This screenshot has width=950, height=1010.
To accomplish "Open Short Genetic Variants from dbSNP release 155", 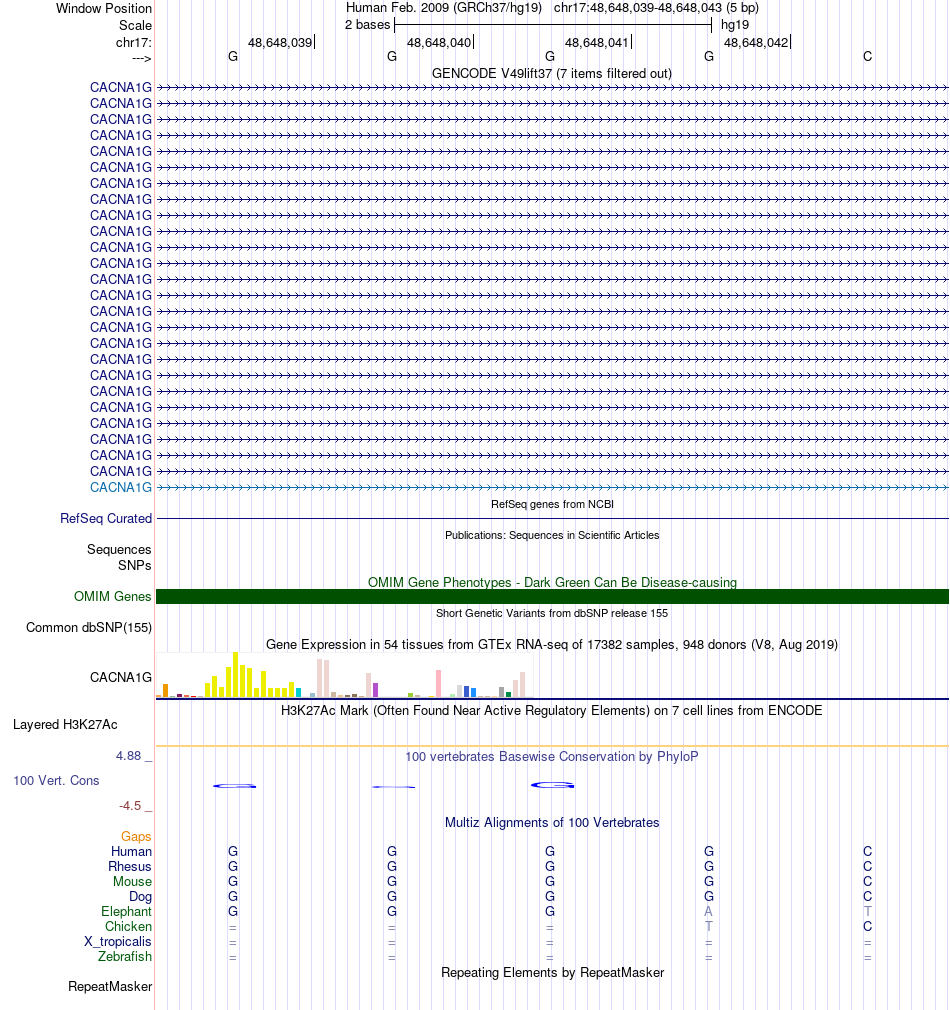I will (552, 613).
